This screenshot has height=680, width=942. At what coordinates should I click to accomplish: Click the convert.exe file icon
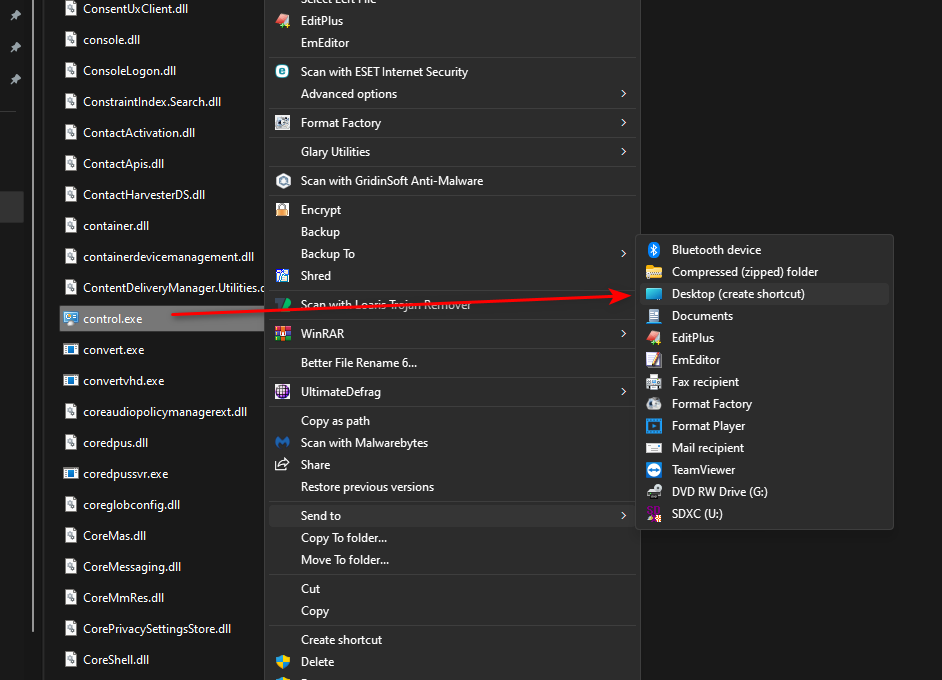[x=71, y=350]
